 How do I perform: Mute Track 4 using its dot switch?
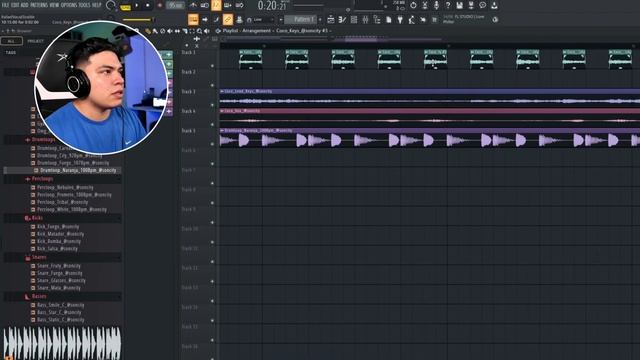click(212, 124)
